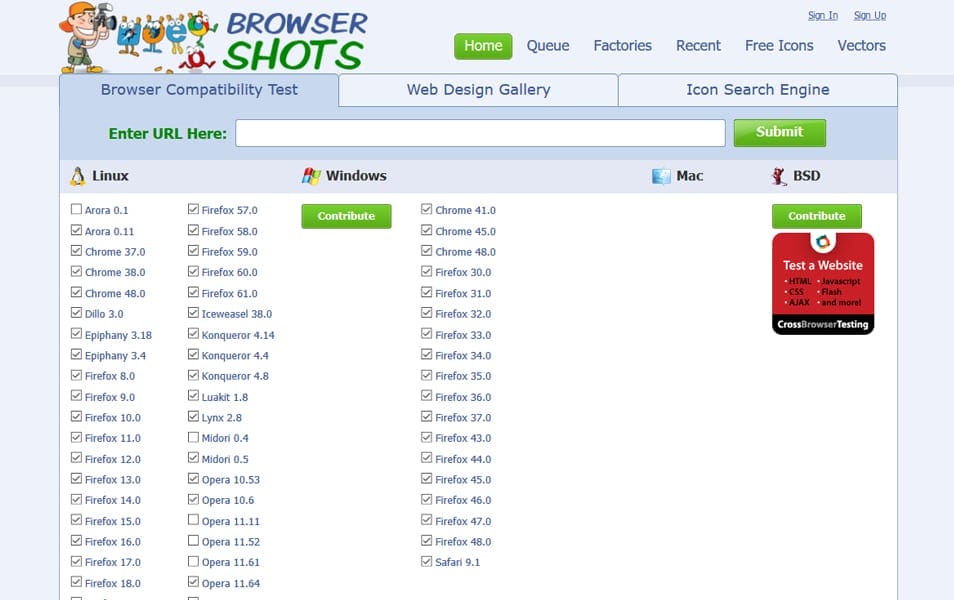Click the Firefox 59.0 label
This screenshot has width=954, height=600.
coord(229,252)
